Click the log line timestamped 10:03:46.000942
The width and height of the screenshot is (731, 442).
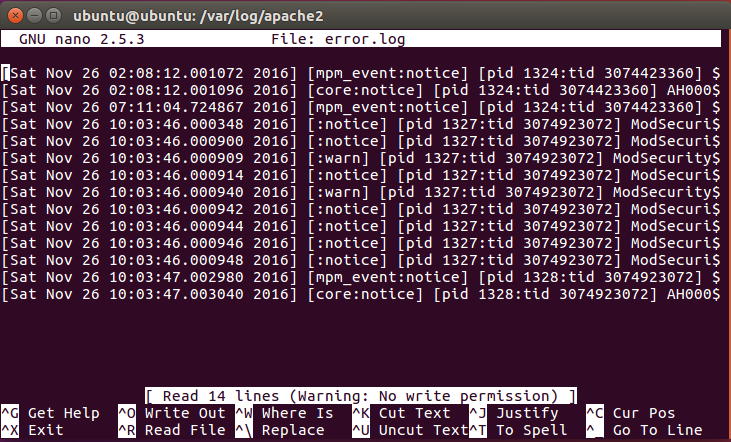[x=361, y=209]
